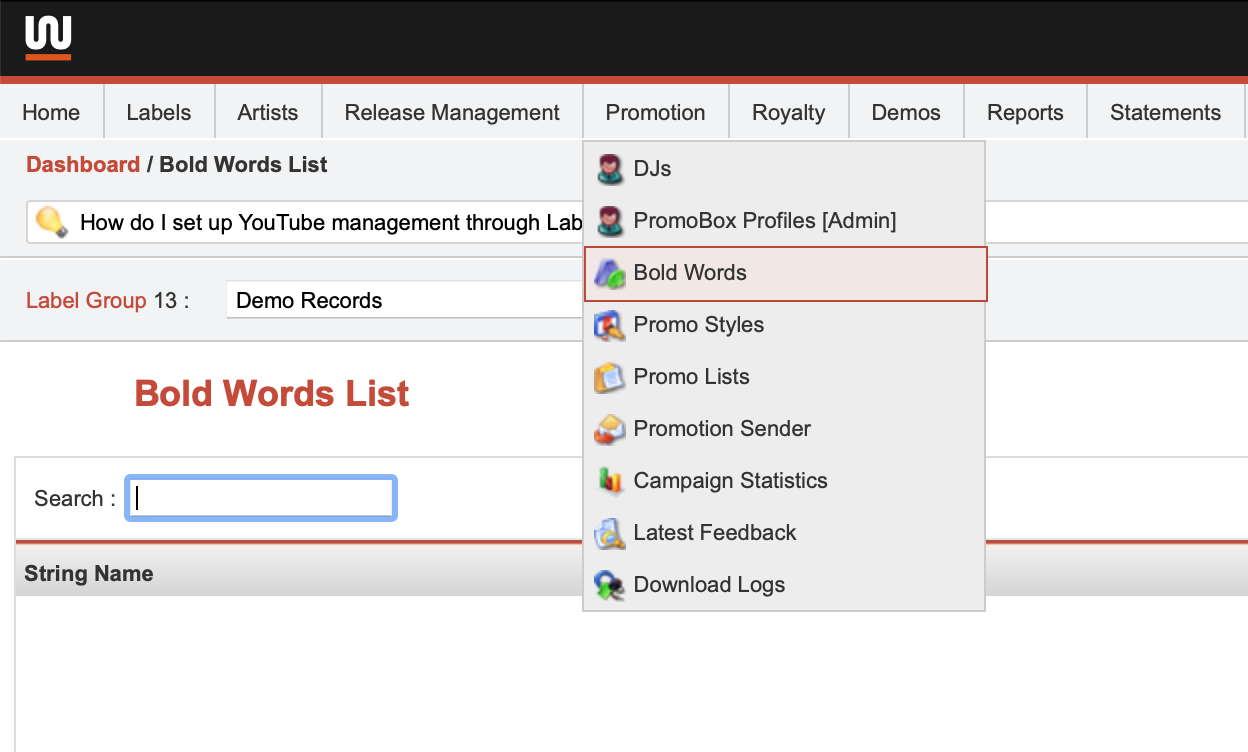The image size is (1248, 752).
Task: Open the Release Management menu
Action: (452, 113)
